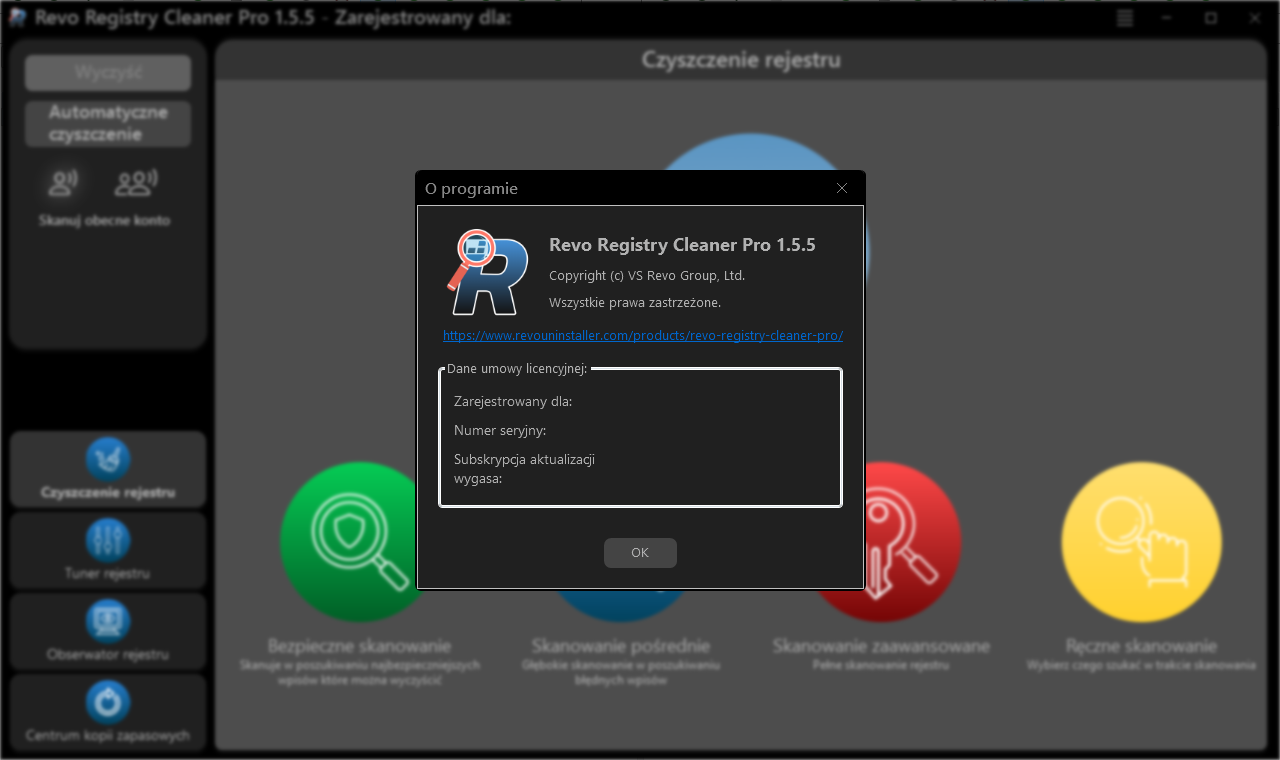Click the 'Skanowanie pośrednie' label
1280x760 pixels.
pos(621,646)
